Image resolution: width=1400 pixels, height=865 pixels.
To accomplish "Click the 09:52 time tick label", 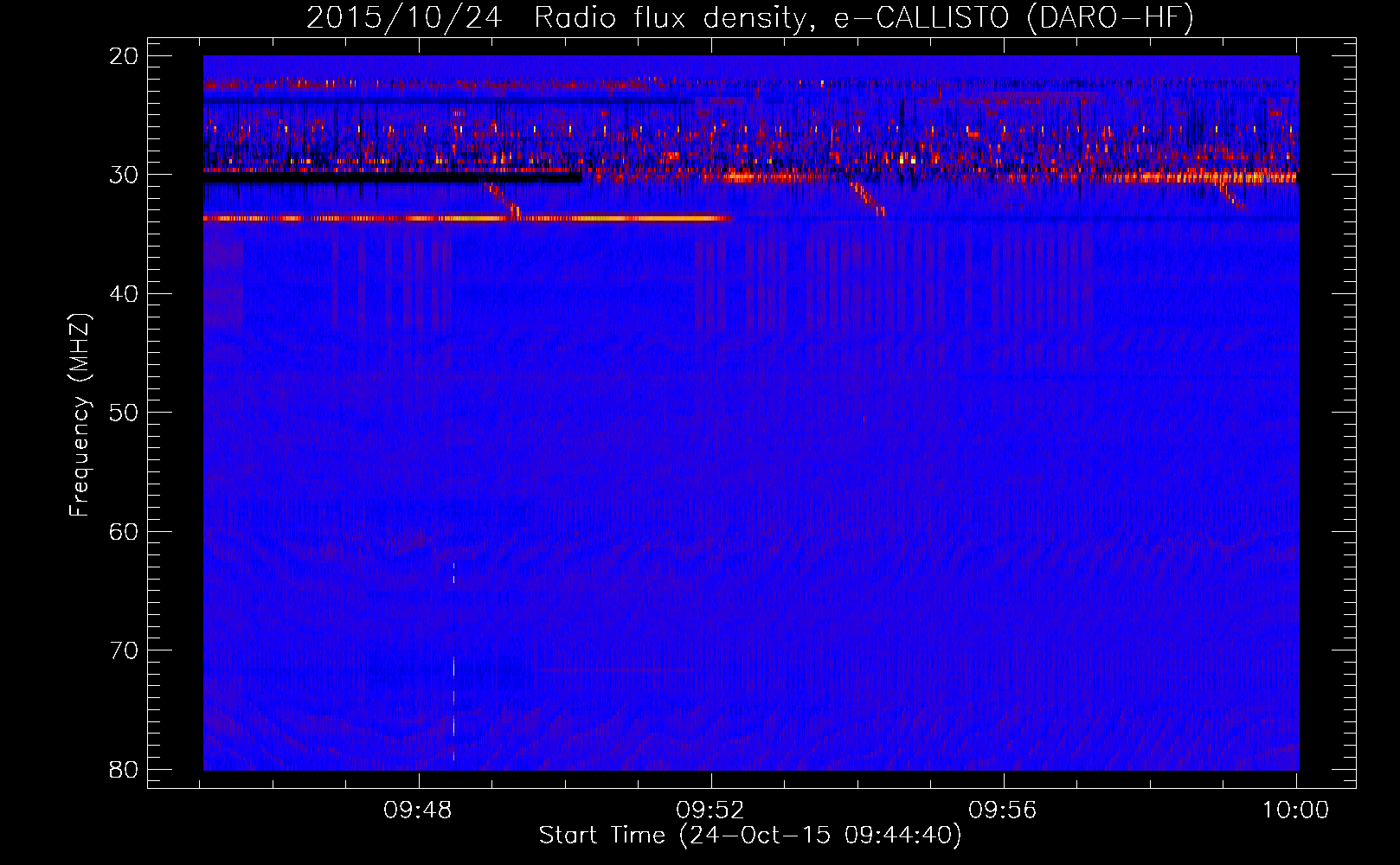I will (x=711, y=811).
